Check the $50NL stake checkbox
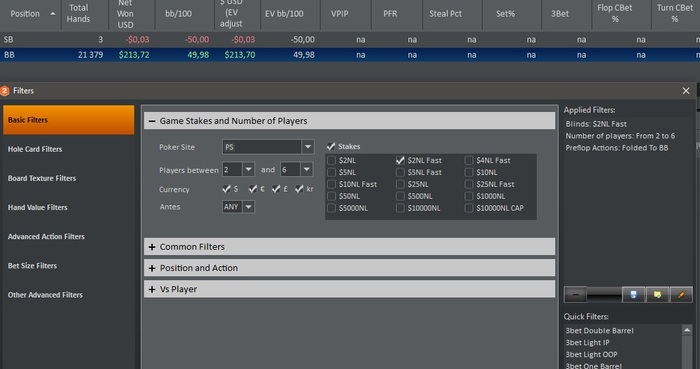 click(331, 196)
